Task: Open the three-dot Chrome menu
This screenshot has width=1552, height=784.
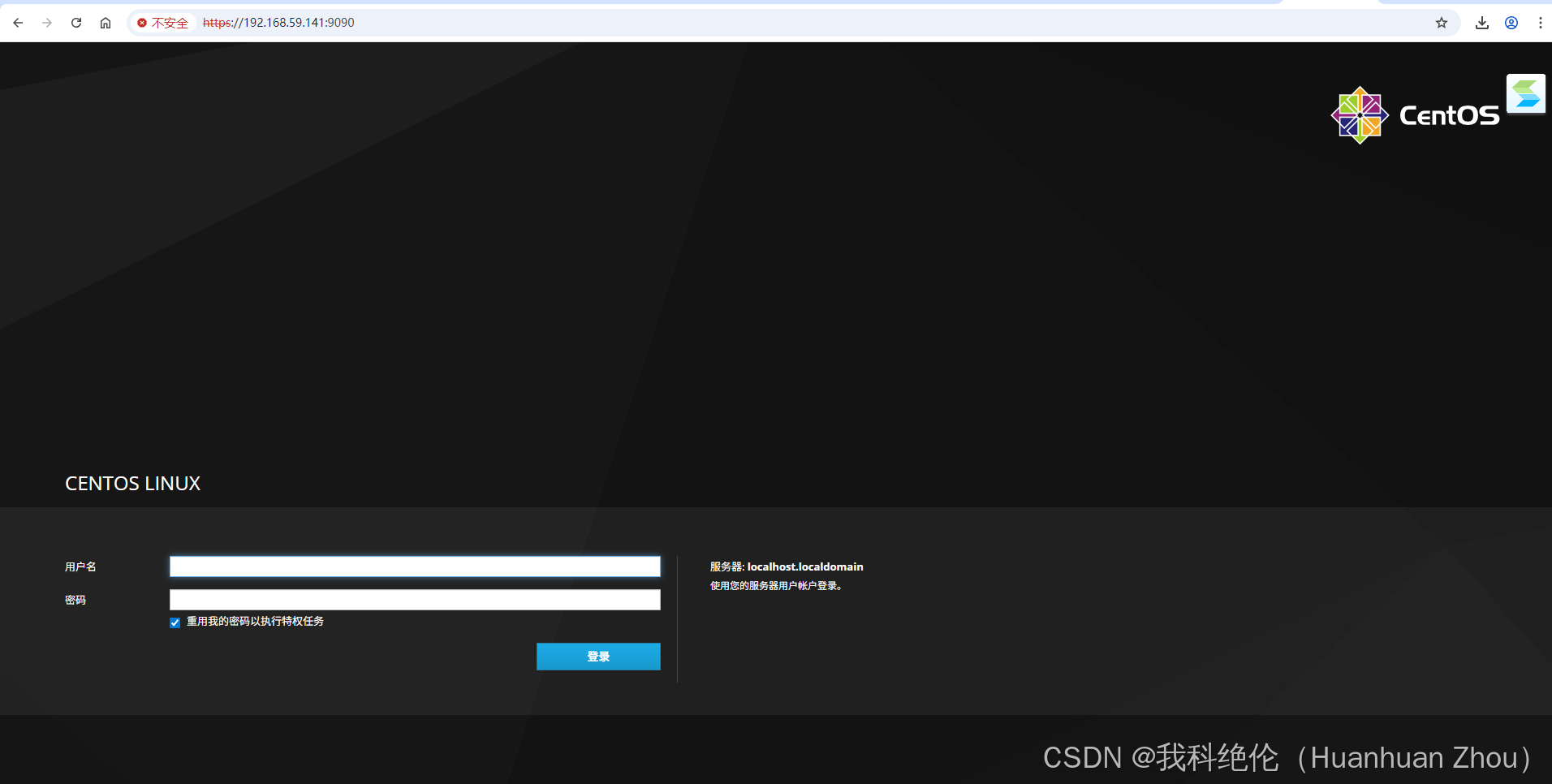Action: (1540, 23)
